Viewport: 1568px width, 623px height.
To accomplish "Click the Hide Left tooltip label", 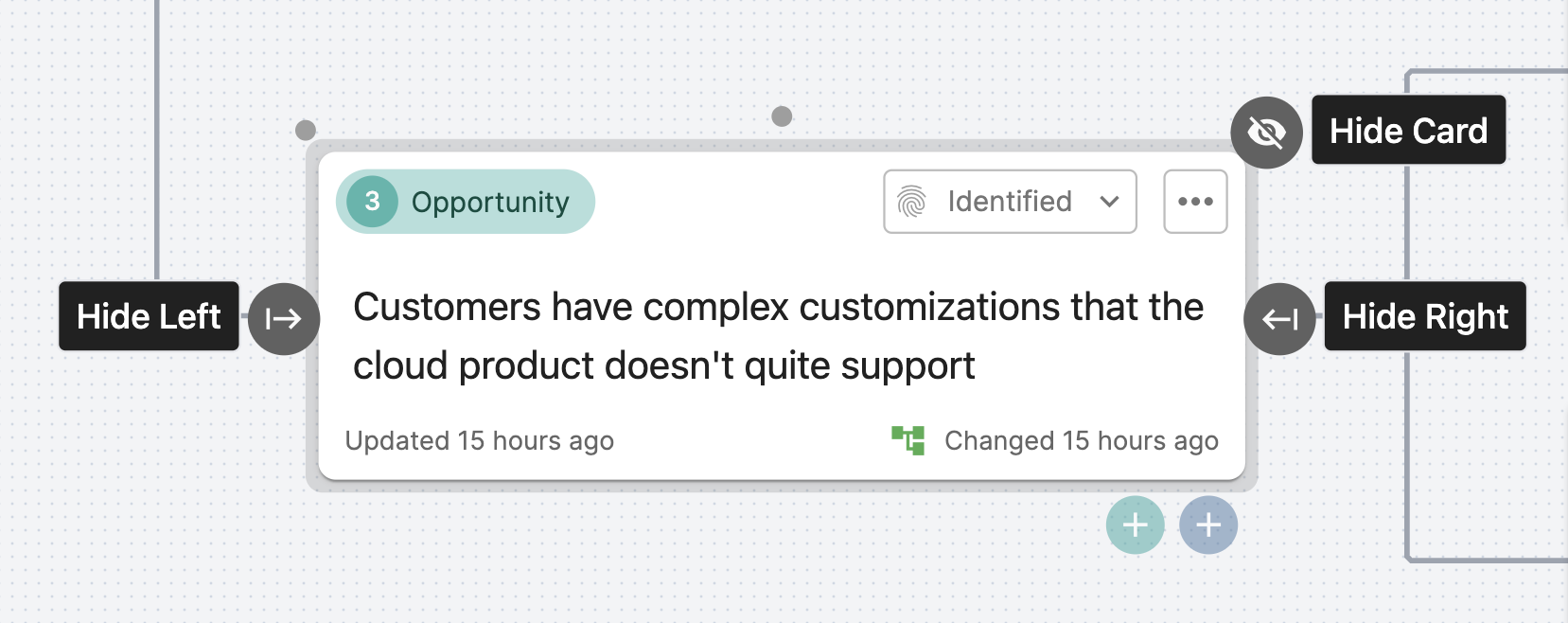I will (149, 316).
